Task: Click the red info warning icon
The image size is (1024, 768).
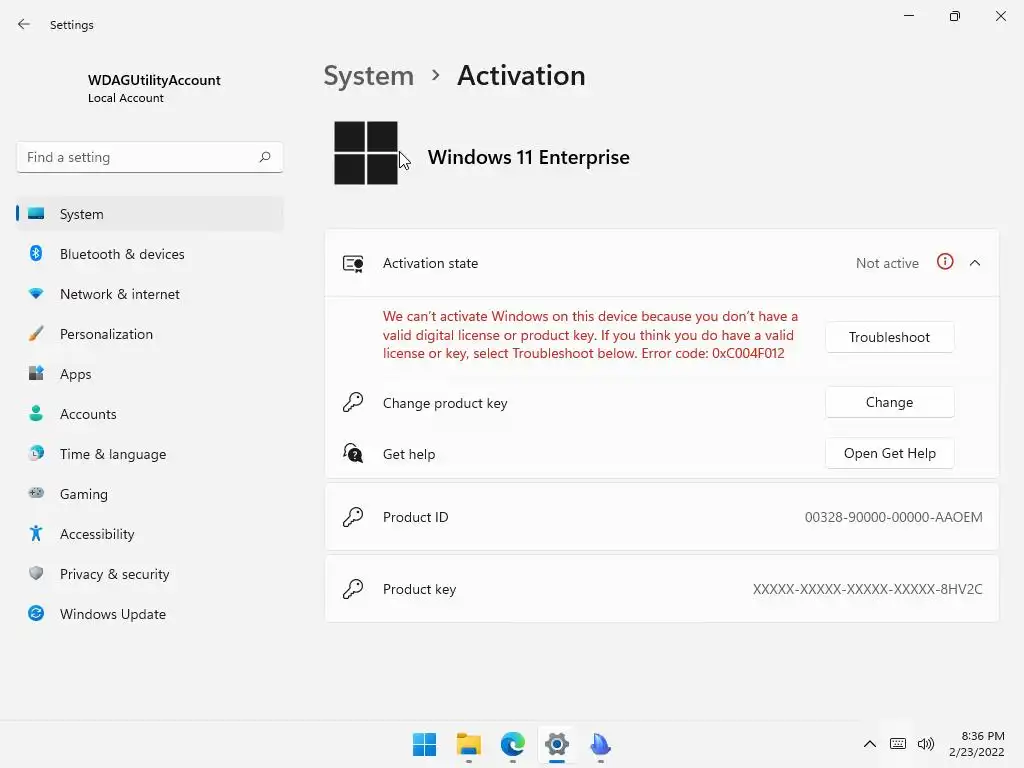Action: point(945,262)
